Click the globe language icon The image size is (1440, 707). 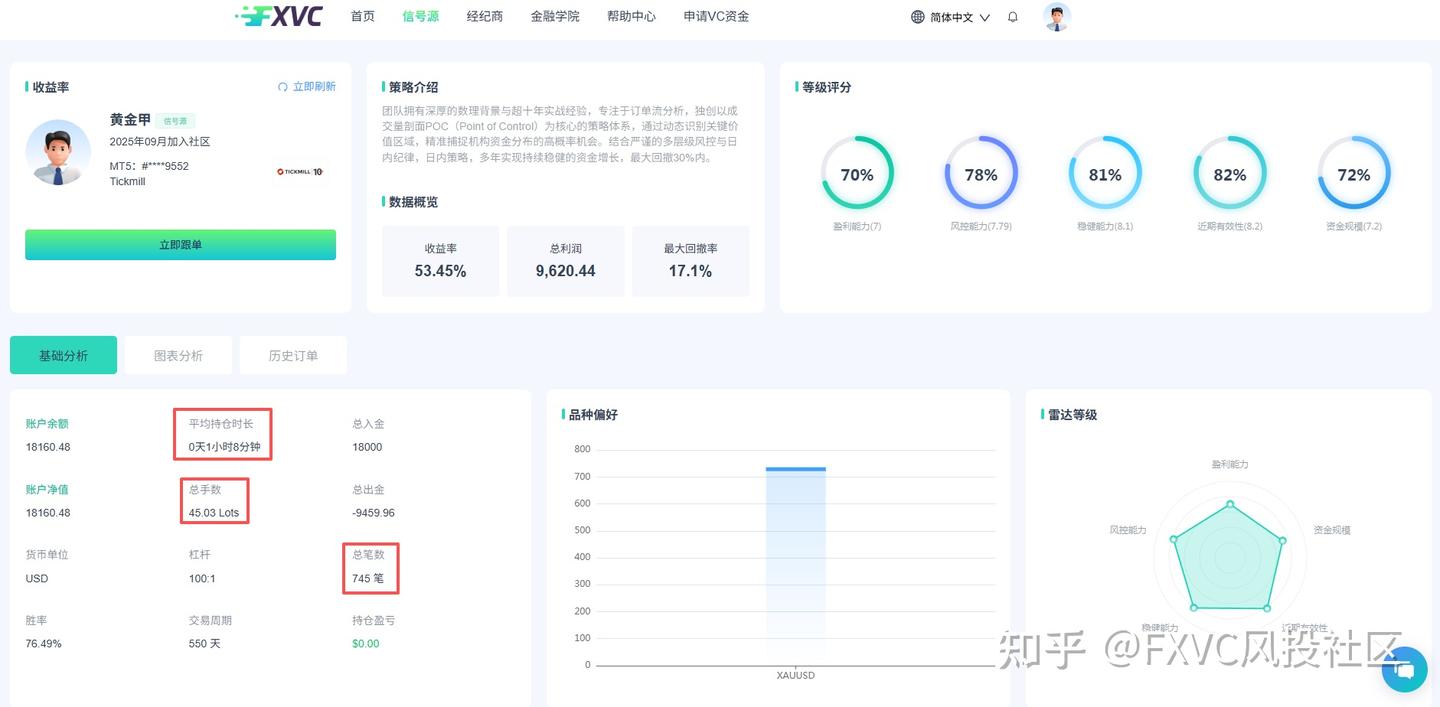point(918,17)
